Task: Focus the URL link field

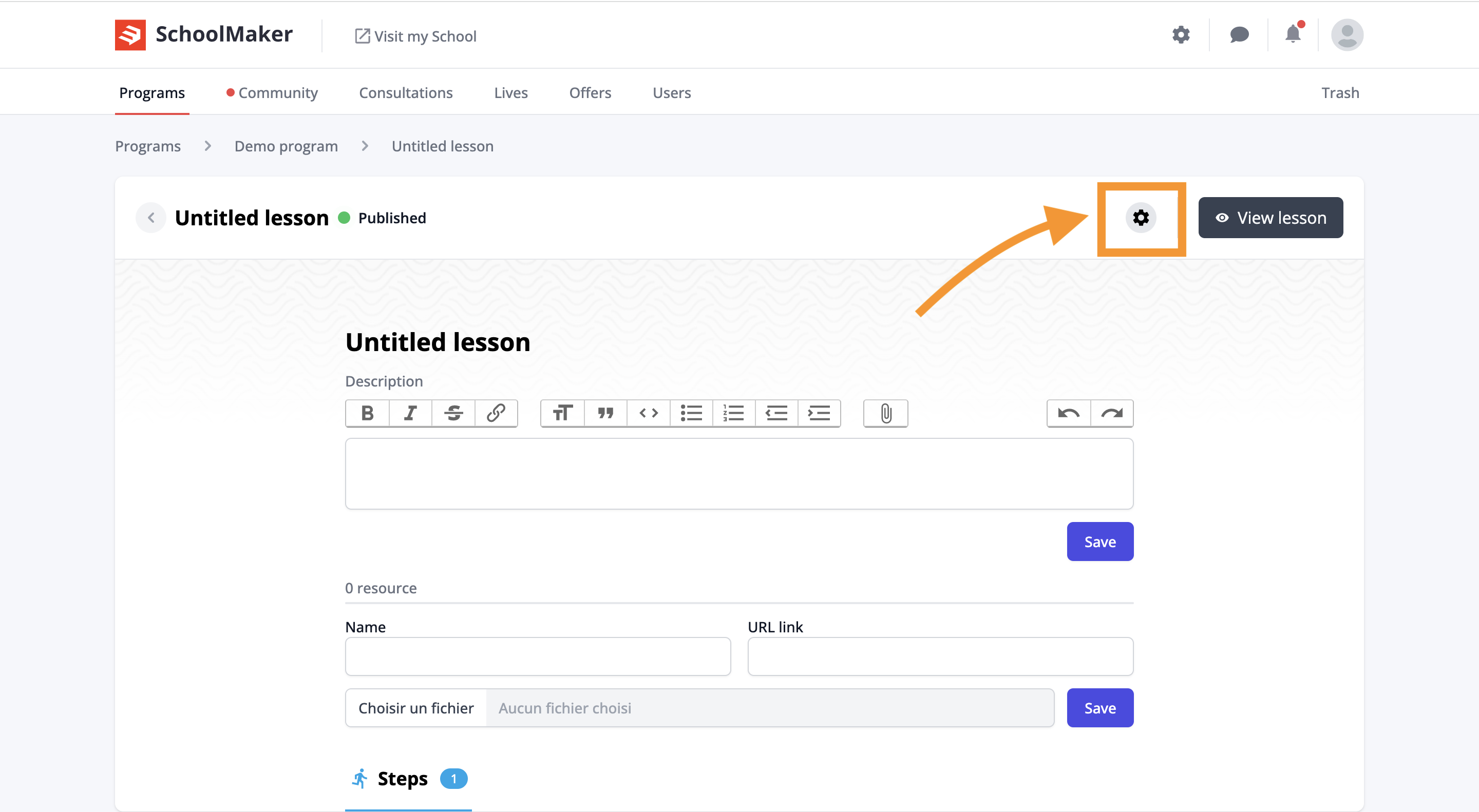Action: click(x=940, y=656)
